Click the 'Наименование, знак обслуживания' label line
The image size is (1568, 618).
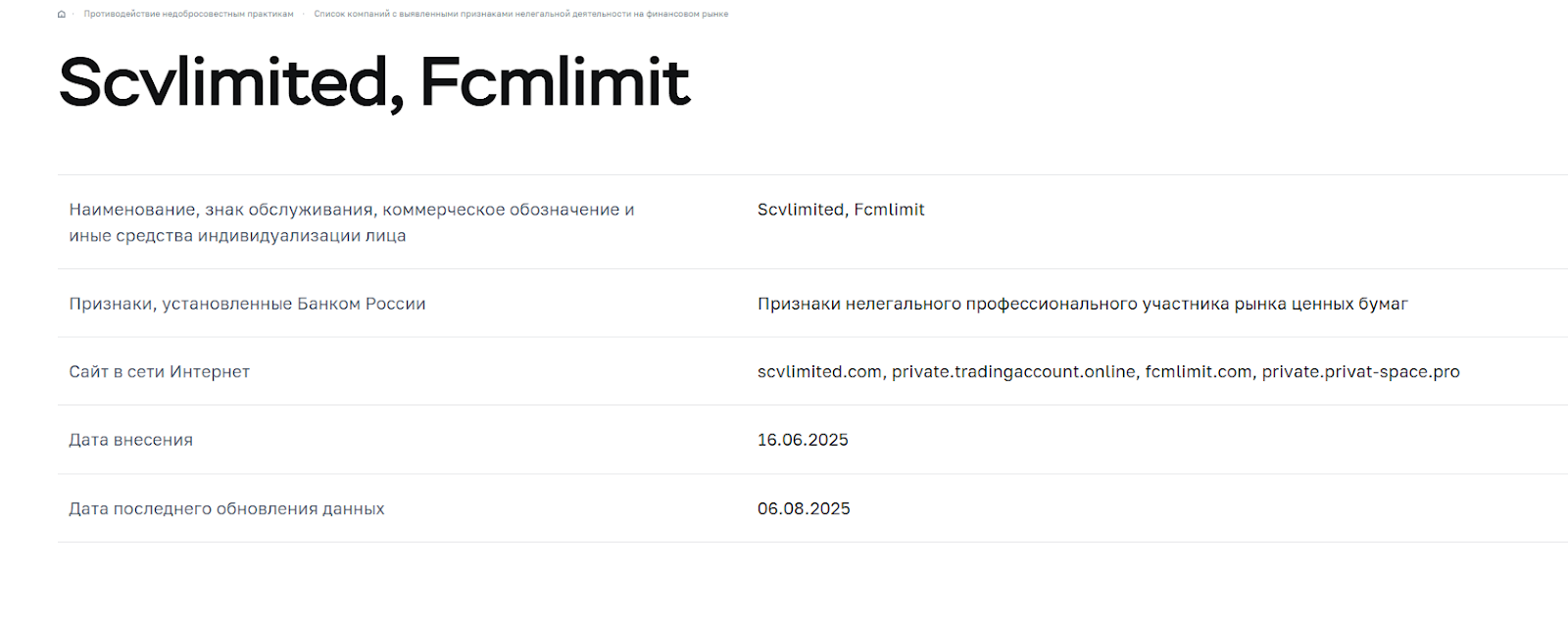click(x=351, y=210)
